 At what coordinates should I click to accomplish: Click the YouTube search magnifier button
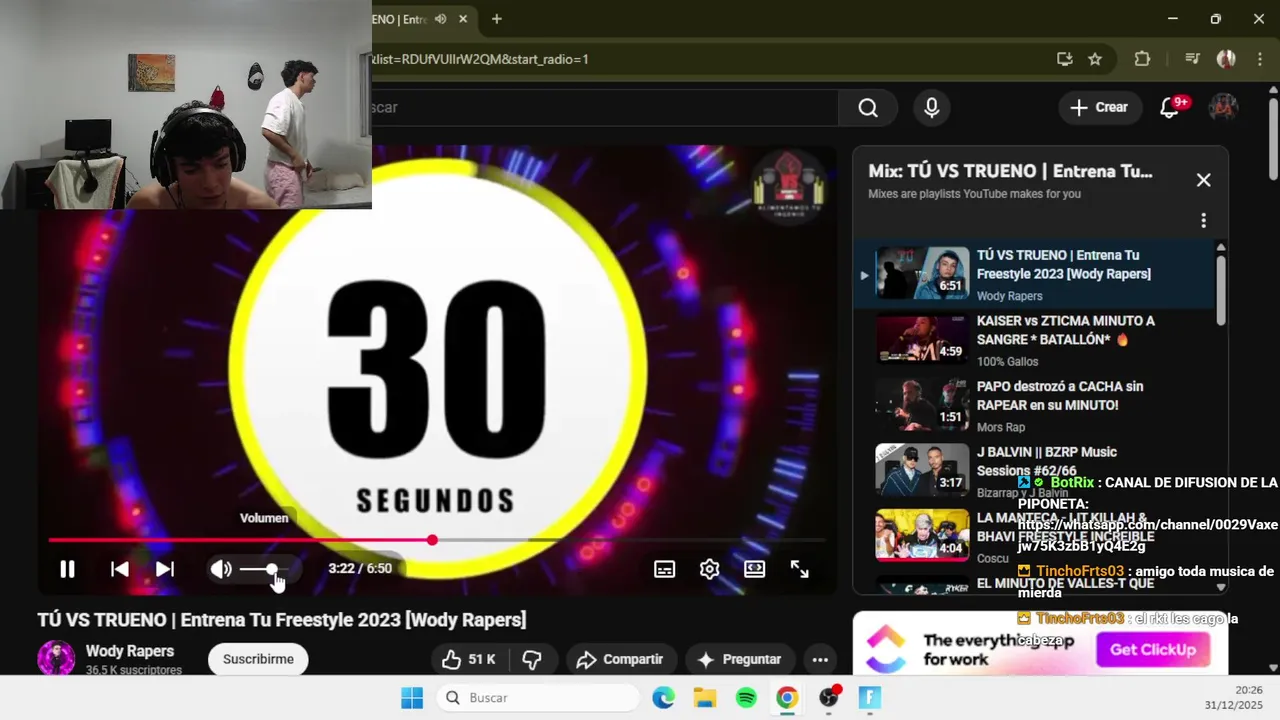(x=868, y=107)
